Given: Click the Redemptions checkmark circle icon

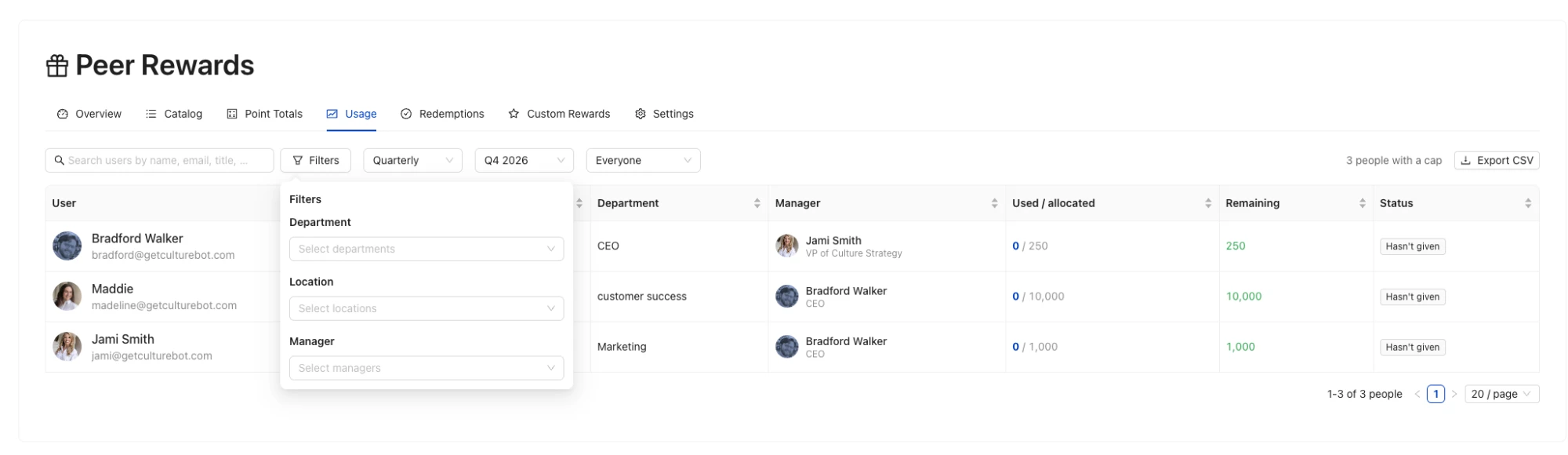Looking at the screenshot, I should (x=406, y=114).
